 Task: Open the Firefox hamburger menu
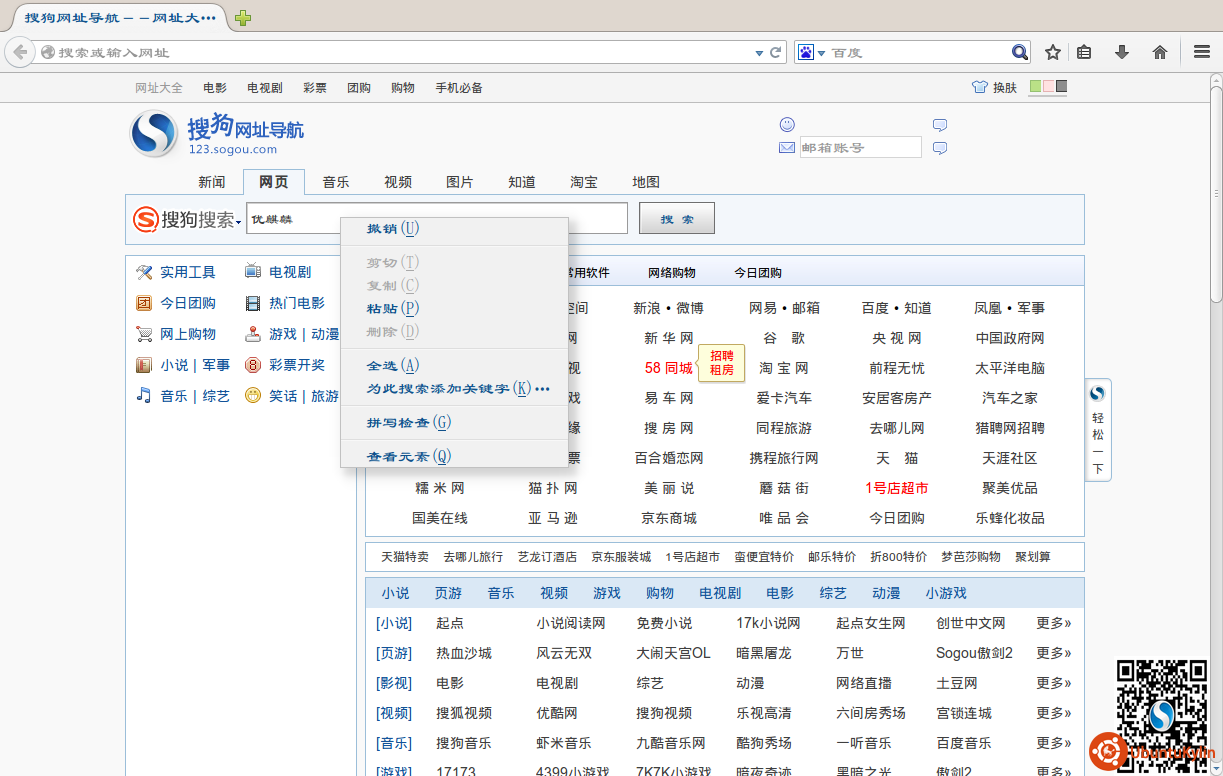point(1202,52)
